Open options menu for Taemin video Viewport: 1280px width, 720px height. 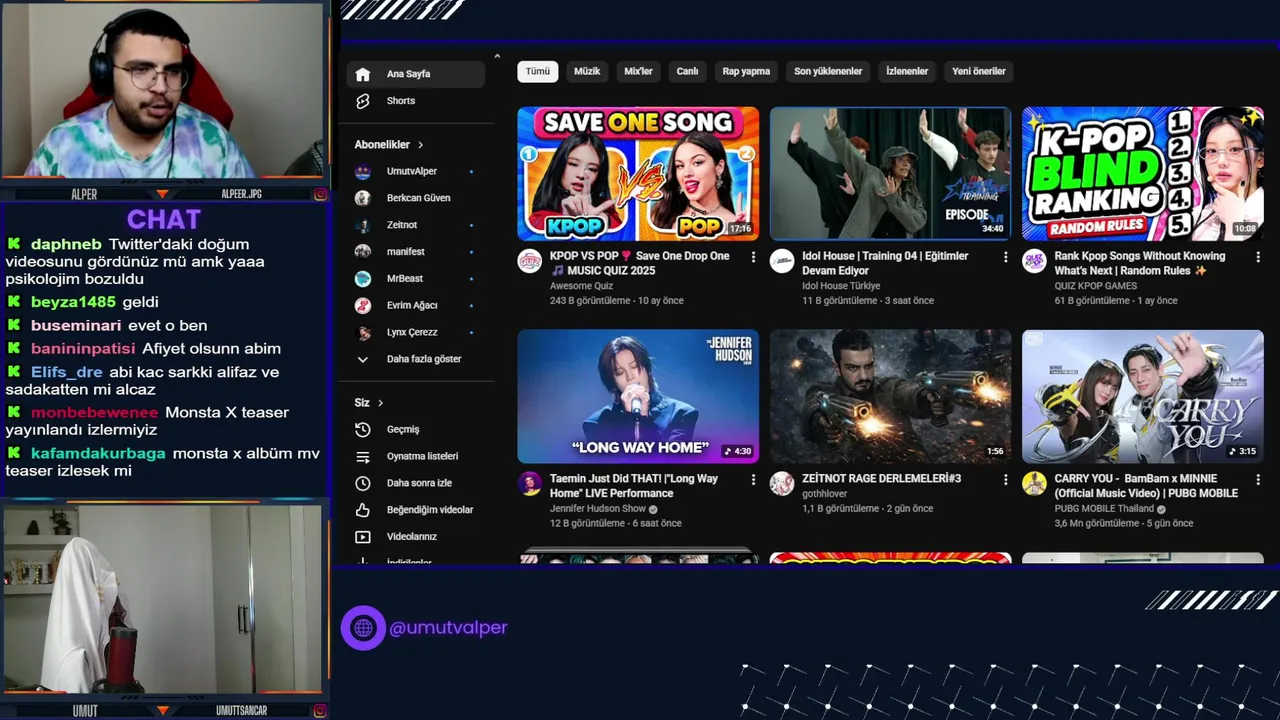[x=753, y=480]
